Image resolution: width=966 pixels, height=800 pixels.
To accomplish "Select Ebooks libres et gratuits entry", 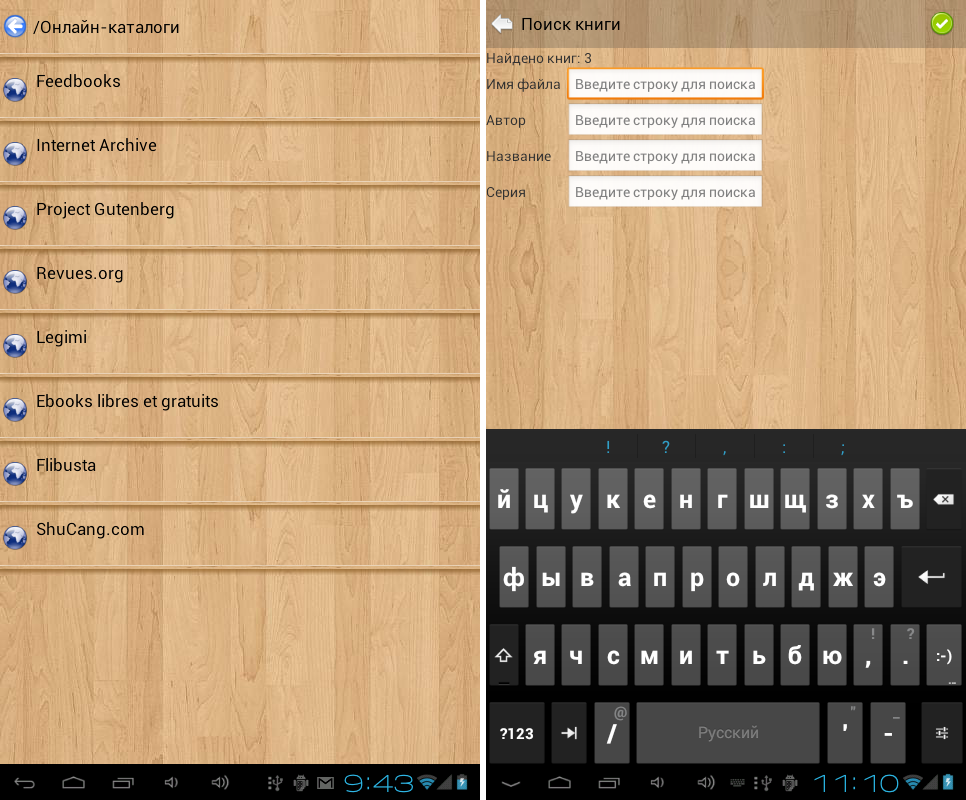I will pos(127,402).
